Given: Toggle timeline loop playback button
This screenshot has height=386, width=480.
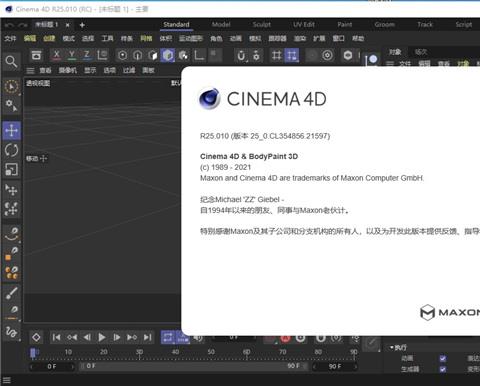Looking at the screenshot, I should [168, 337].
